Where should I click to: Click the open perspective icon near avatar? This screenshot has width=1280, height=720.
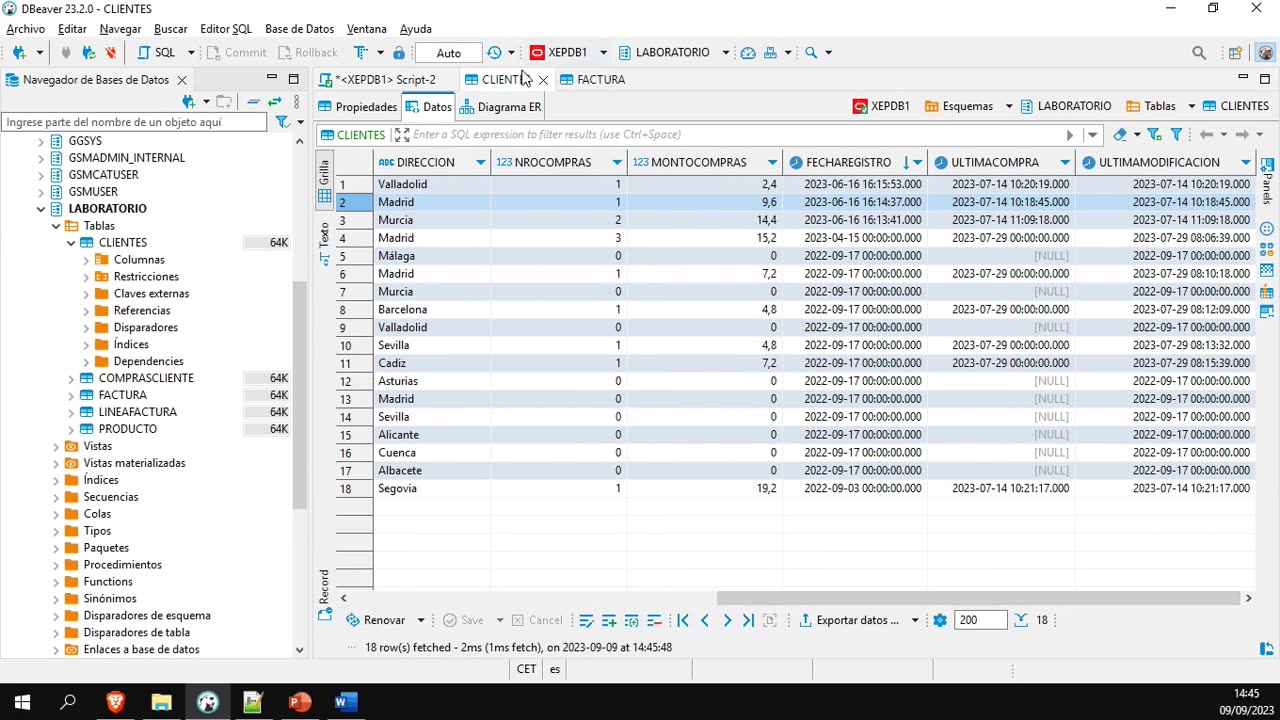pyautogui.click(x=1236, y=53)
